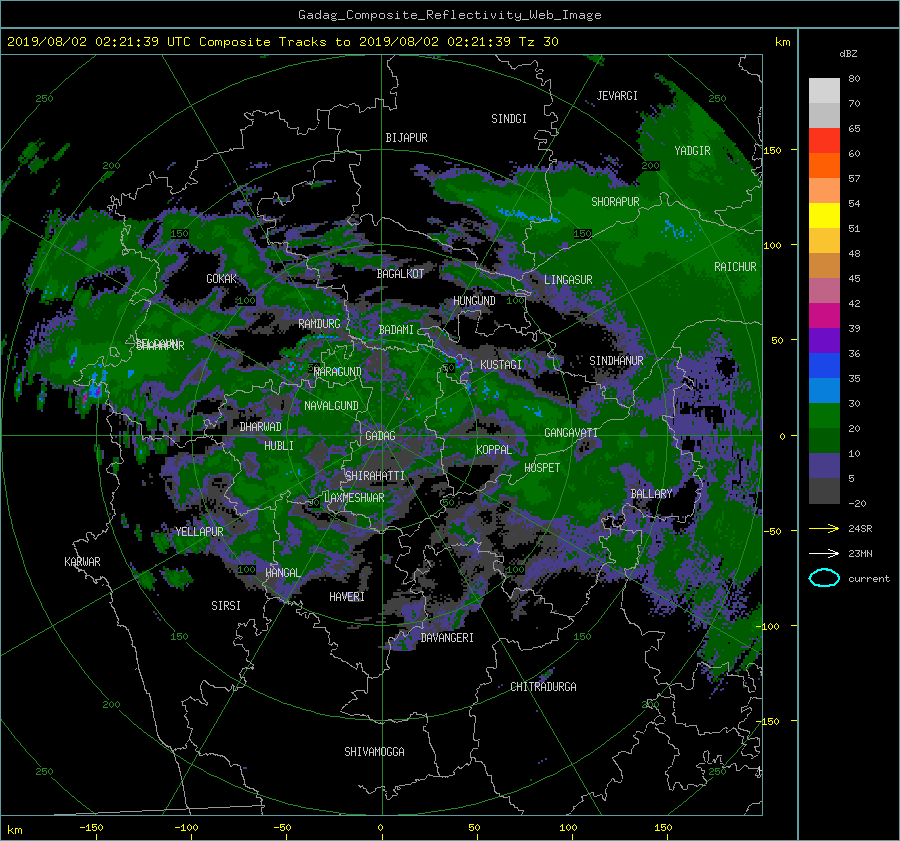Click the GOKAK city label

tap(221, 278)
